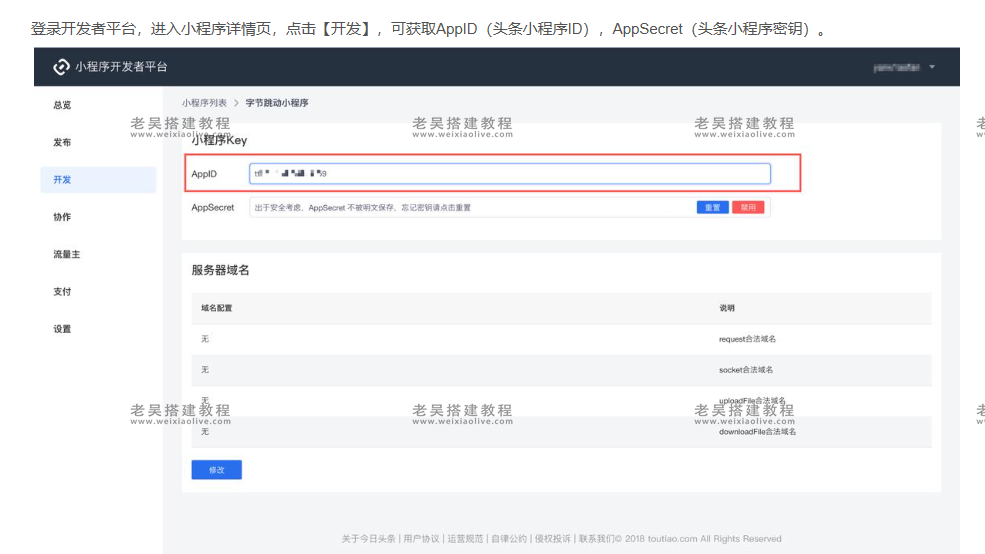The width and height of the screenshot is (985, 554).
Task: Click 字节跳动小程序 breadcrumb text
Action: coord(277,102)
